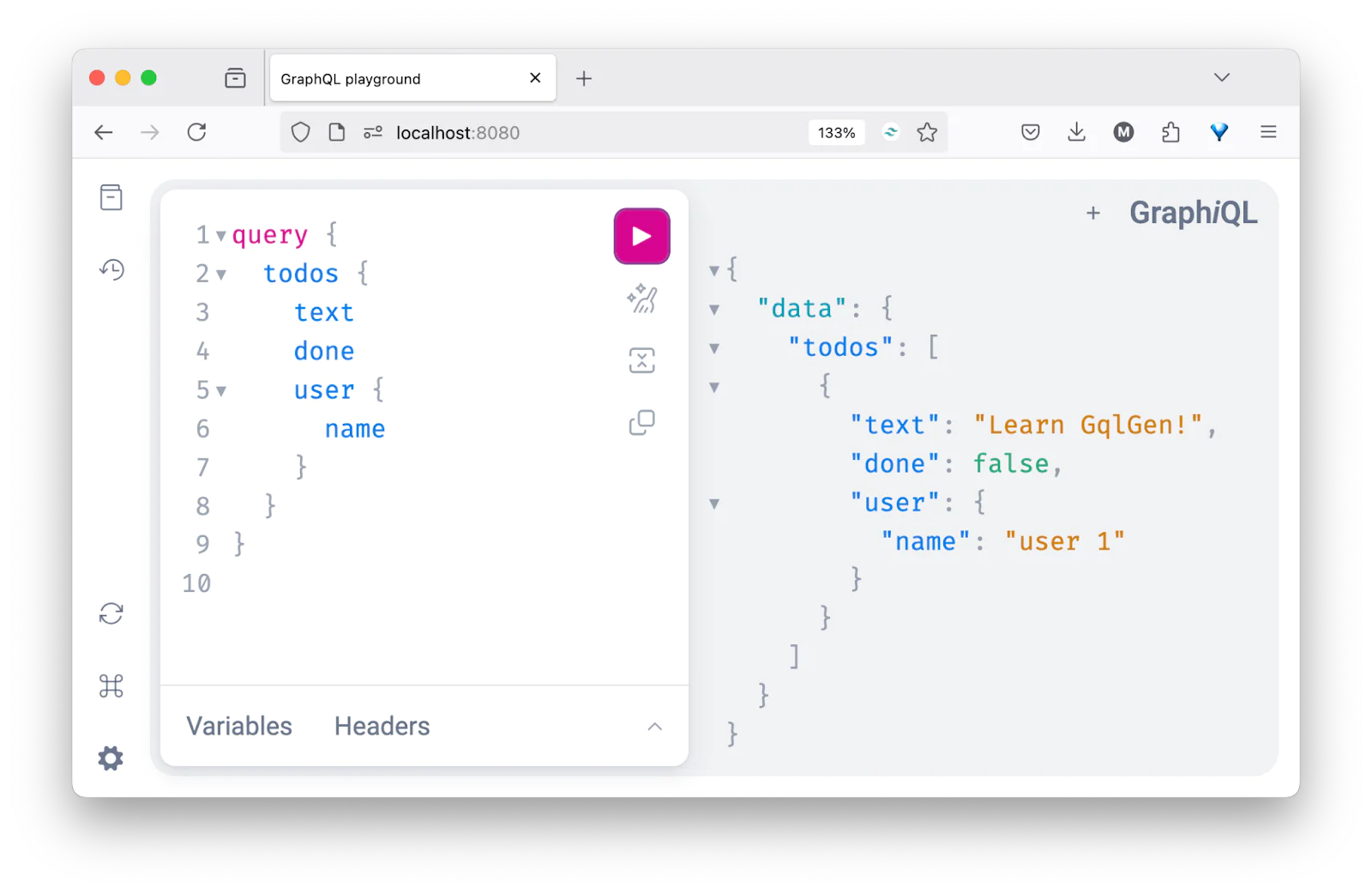1372x893 pixels.
Task: Collapse the "user" object in the response
Action: point(714,504)
